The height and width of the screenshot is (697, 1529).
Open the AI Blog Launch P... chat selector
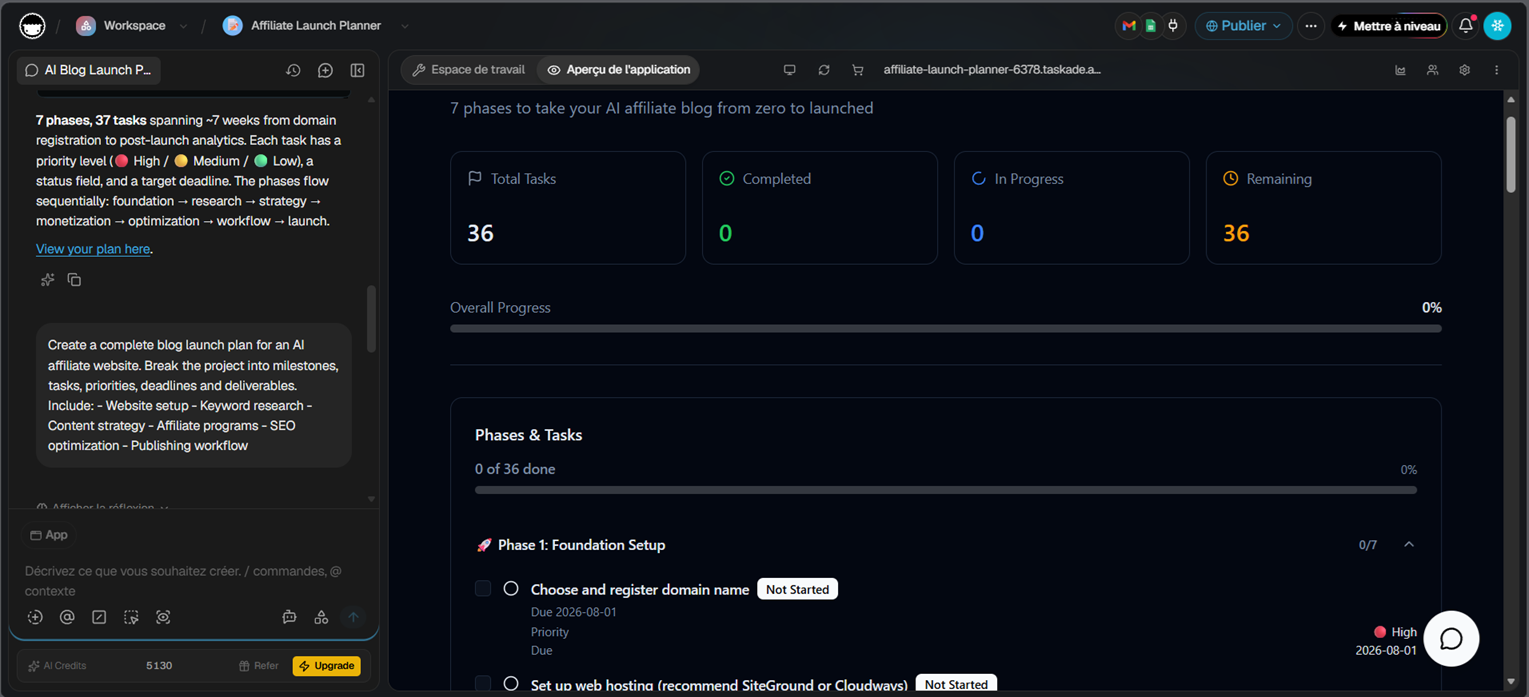89,70
